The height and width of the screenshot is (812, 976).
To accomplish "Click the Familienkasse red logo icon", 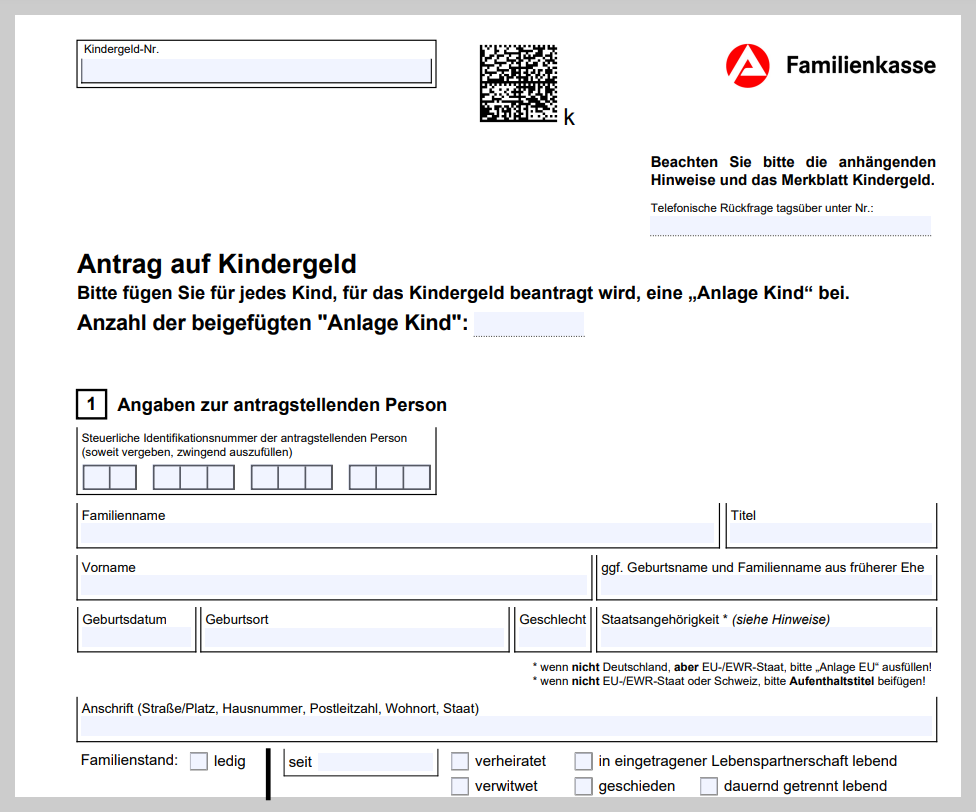I will [x=748, y=65].
